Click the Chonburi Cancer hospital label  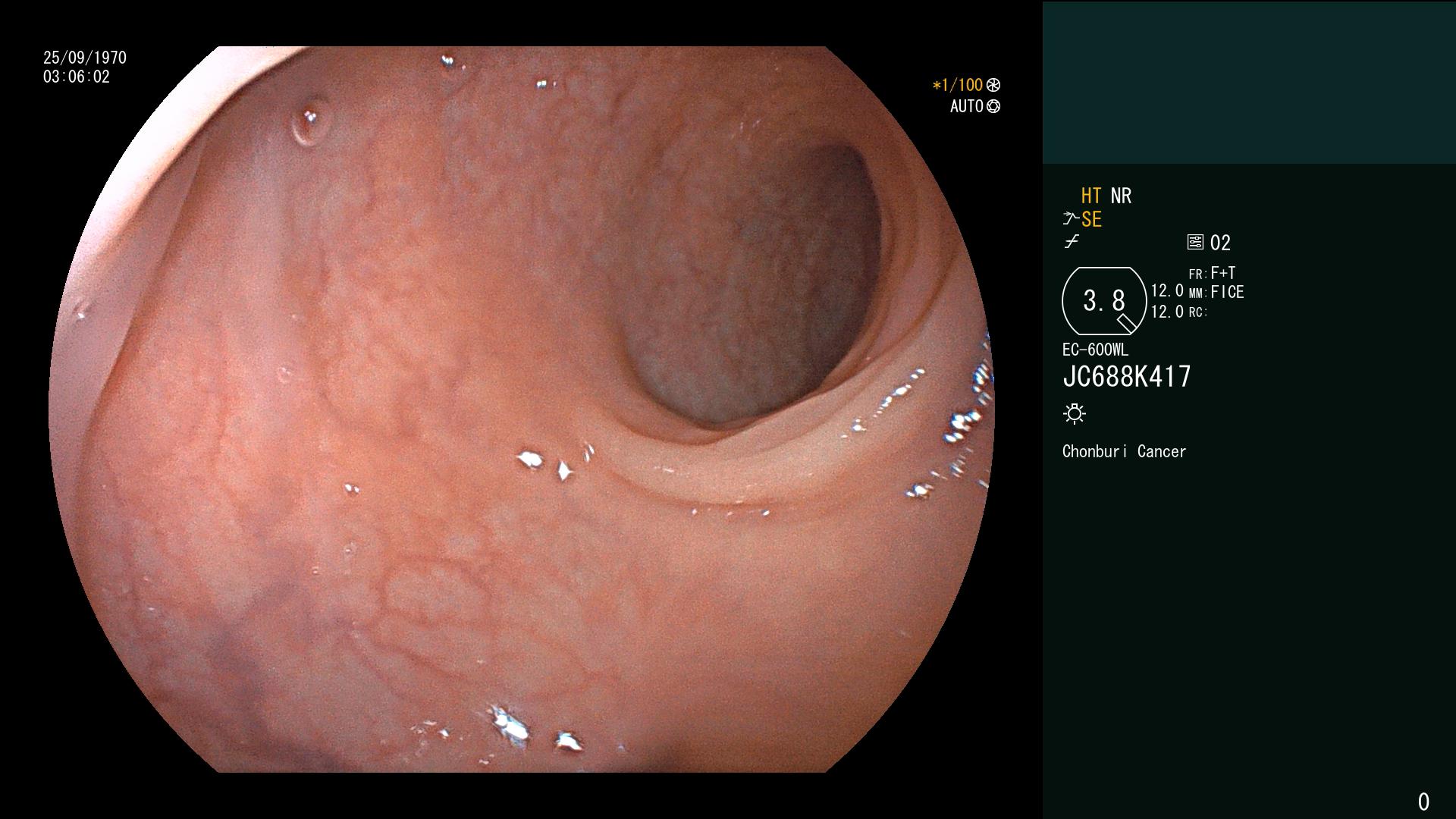pyautogui.click(x=1124, y=451)
